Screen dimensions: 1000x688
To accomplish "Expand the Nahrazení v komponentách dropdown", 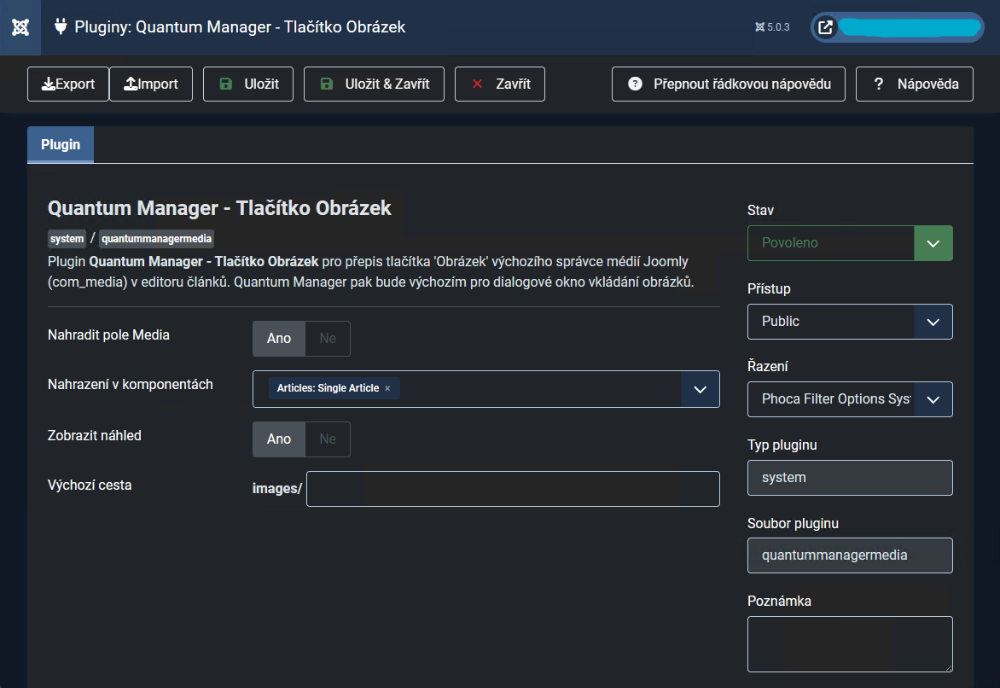I will click(700, 389).
